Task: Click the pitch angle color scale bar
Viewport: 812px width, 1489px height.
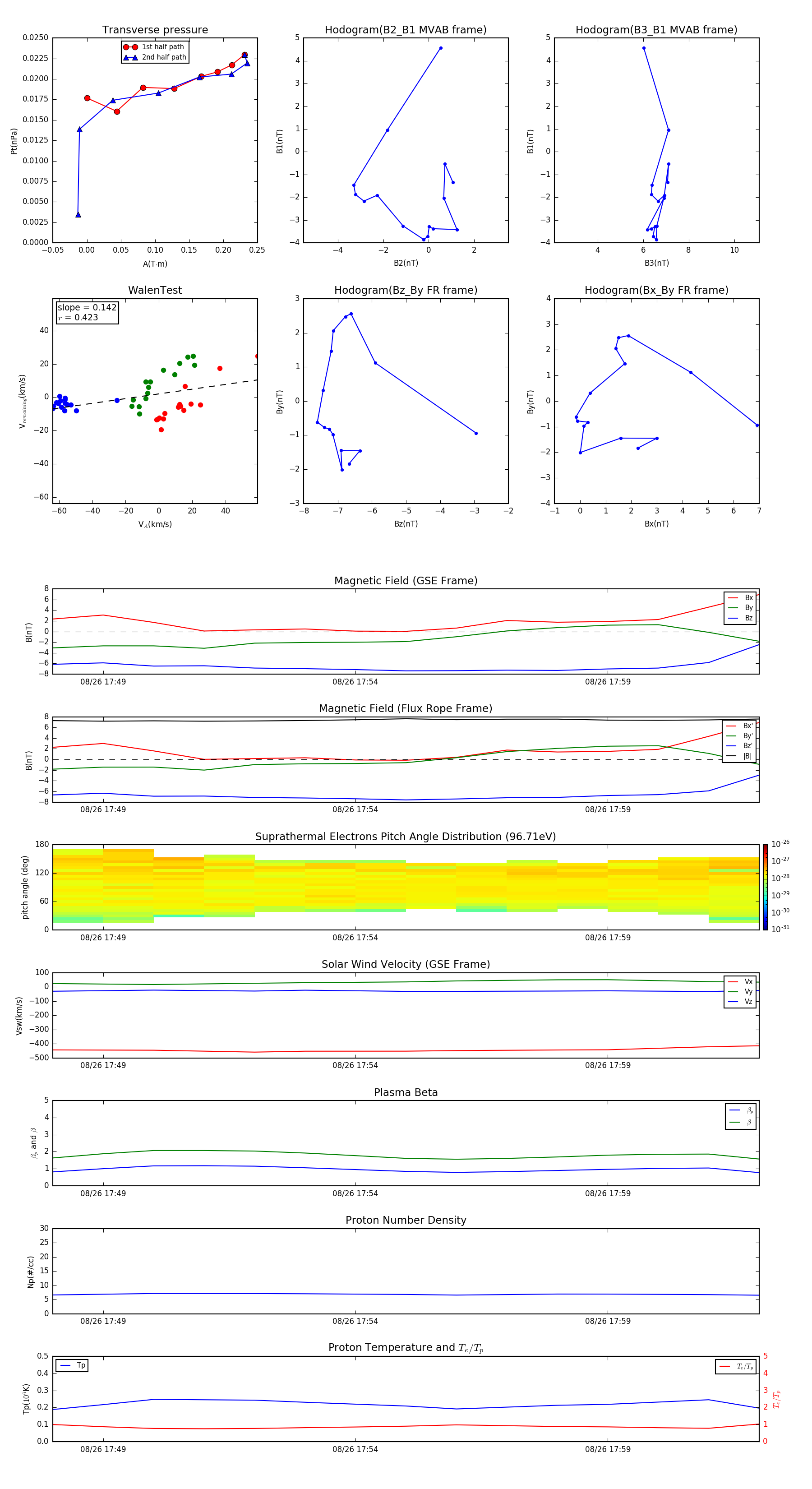Action: tap(765, 887)
